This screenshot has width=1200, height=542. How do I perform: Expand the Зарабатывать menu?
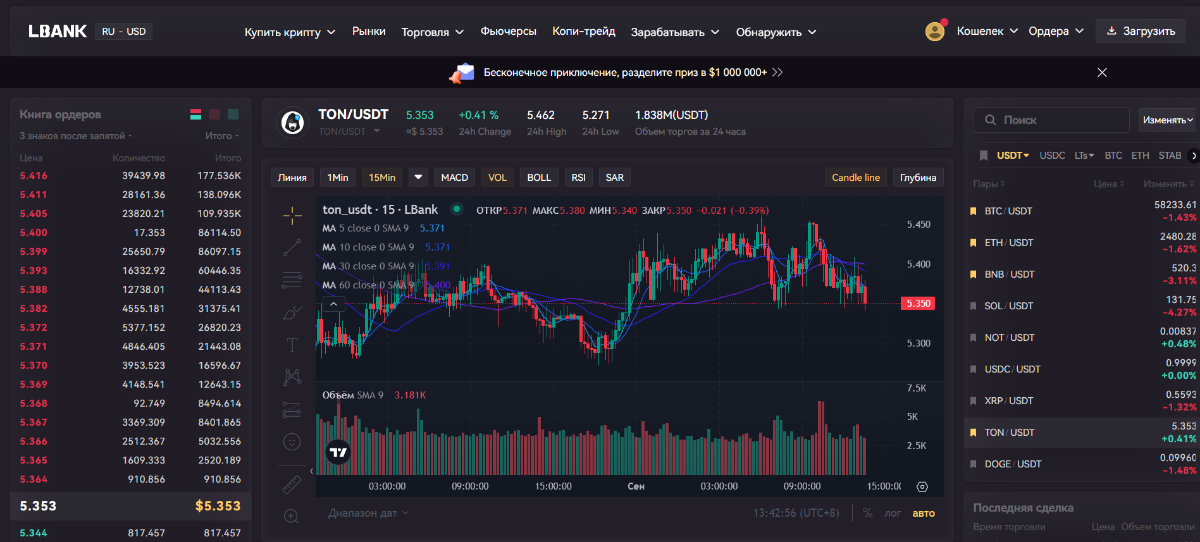[675, 32]
